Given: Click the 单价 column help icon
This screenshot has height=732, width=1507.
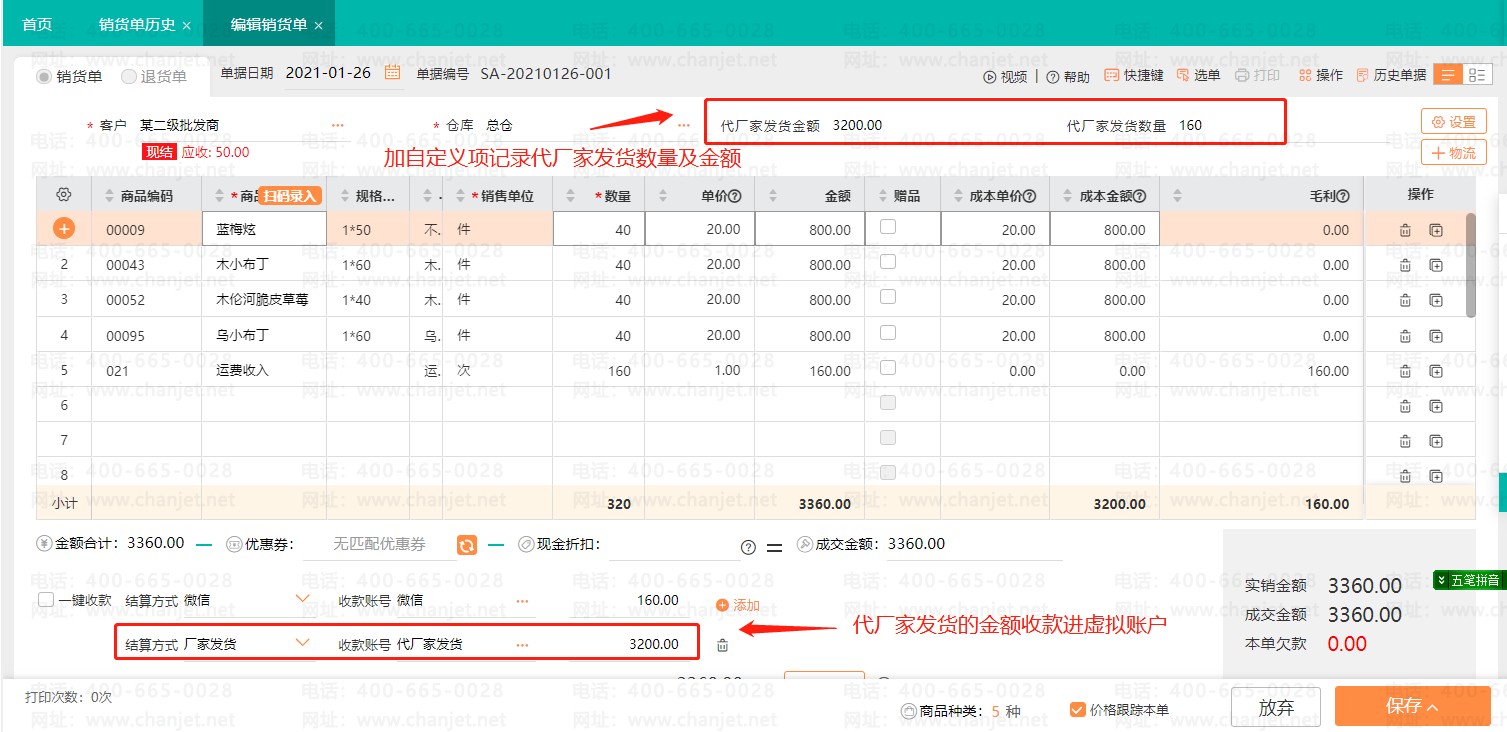Looking at the screenshot, I should 735,197.
